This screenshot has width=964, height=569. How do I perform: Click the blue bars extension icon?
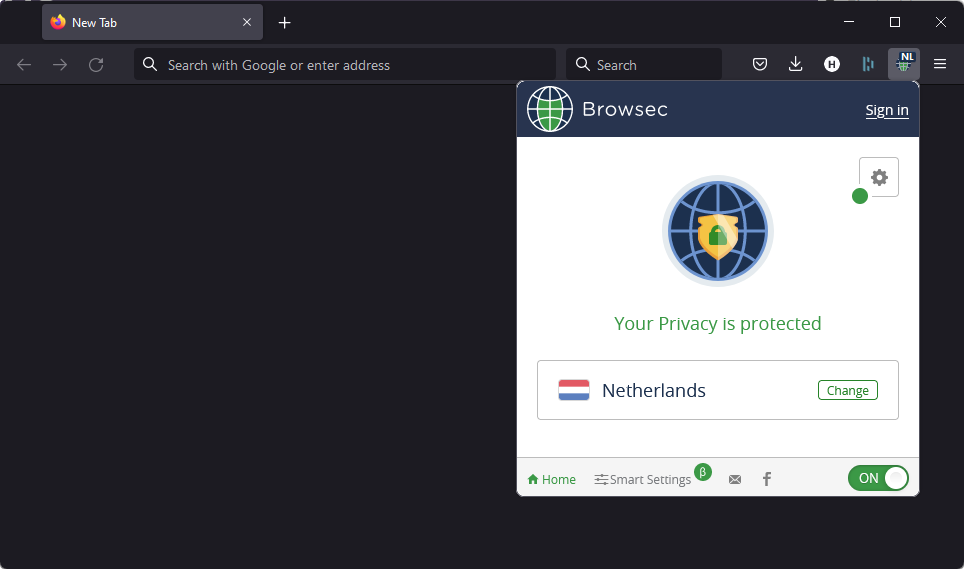867,64
